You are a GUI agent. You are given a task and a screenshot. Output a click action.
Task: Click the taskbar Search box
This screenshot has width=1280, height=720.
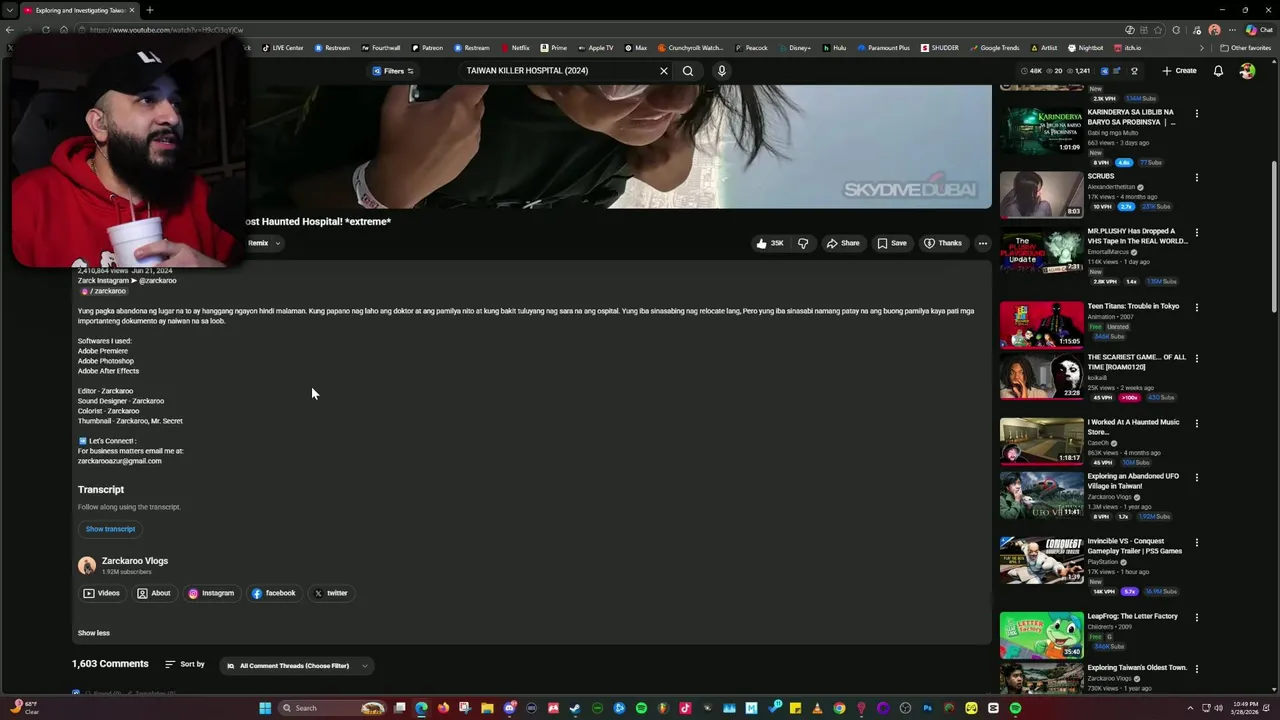point(332,708)
